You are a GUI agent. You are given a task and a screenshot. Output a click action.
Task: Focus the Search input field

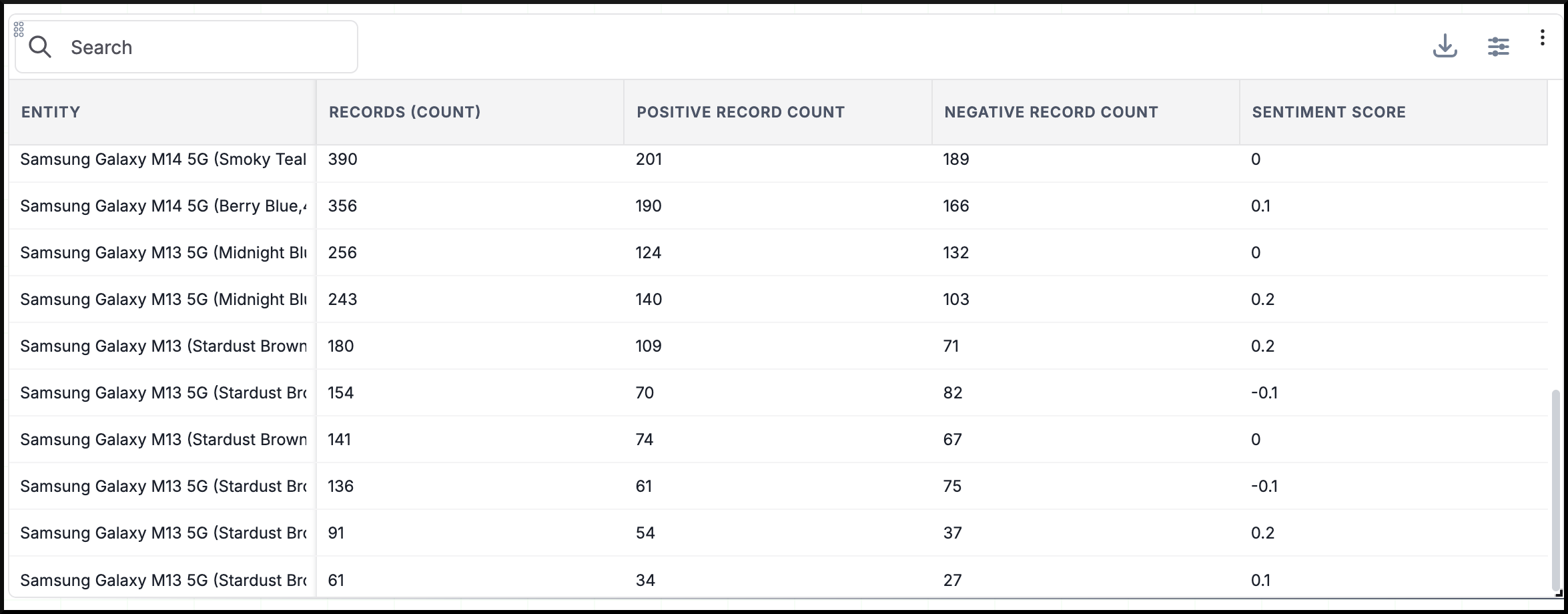coord(186,47)
